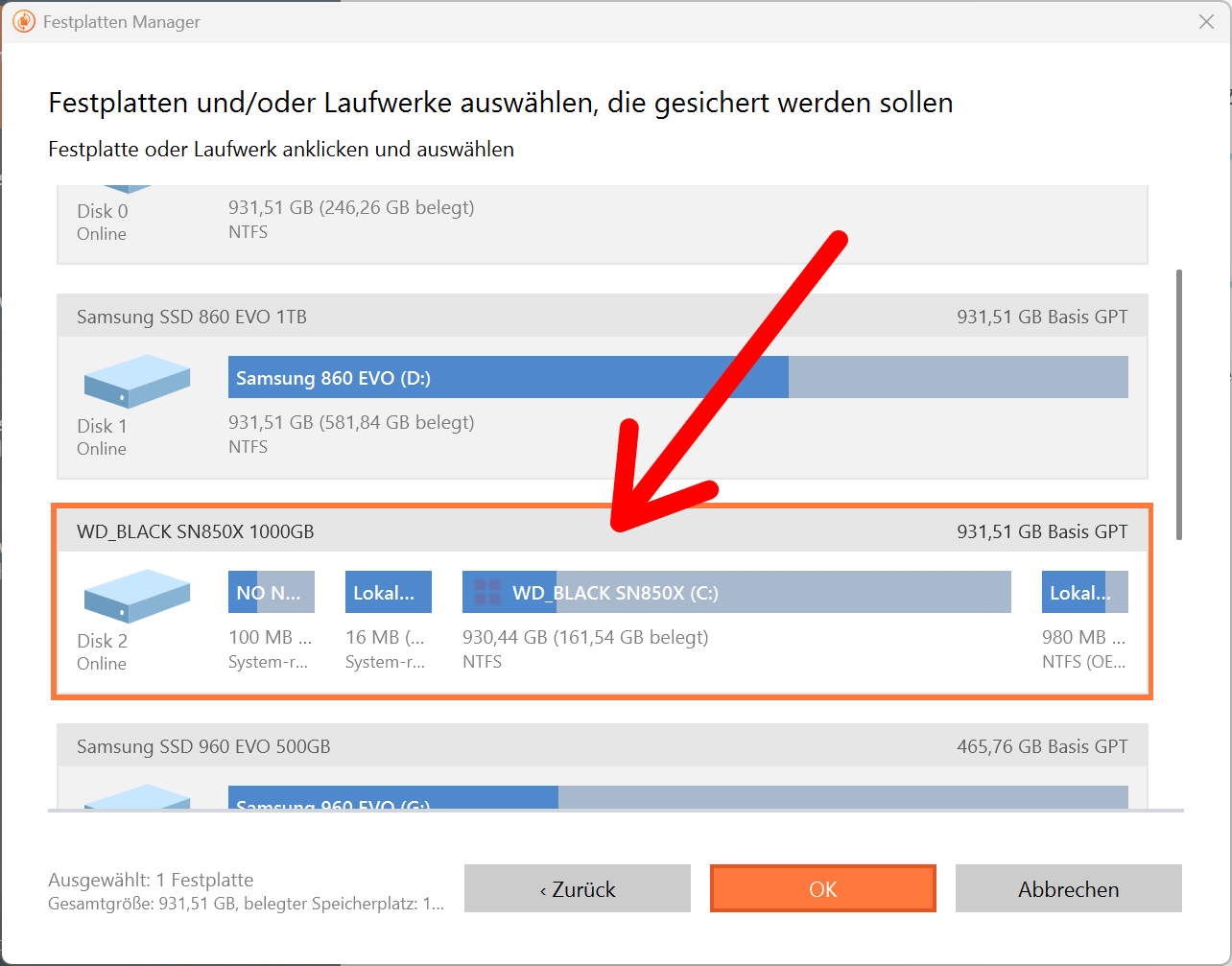Click the 980 MB size text

click(x=1084, y=637)
